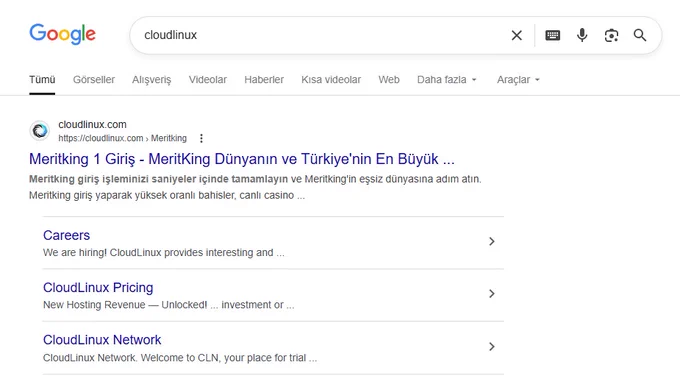Click the magnifying glass search button
This screenshot has width=680, height=376.
click(640, 35)
